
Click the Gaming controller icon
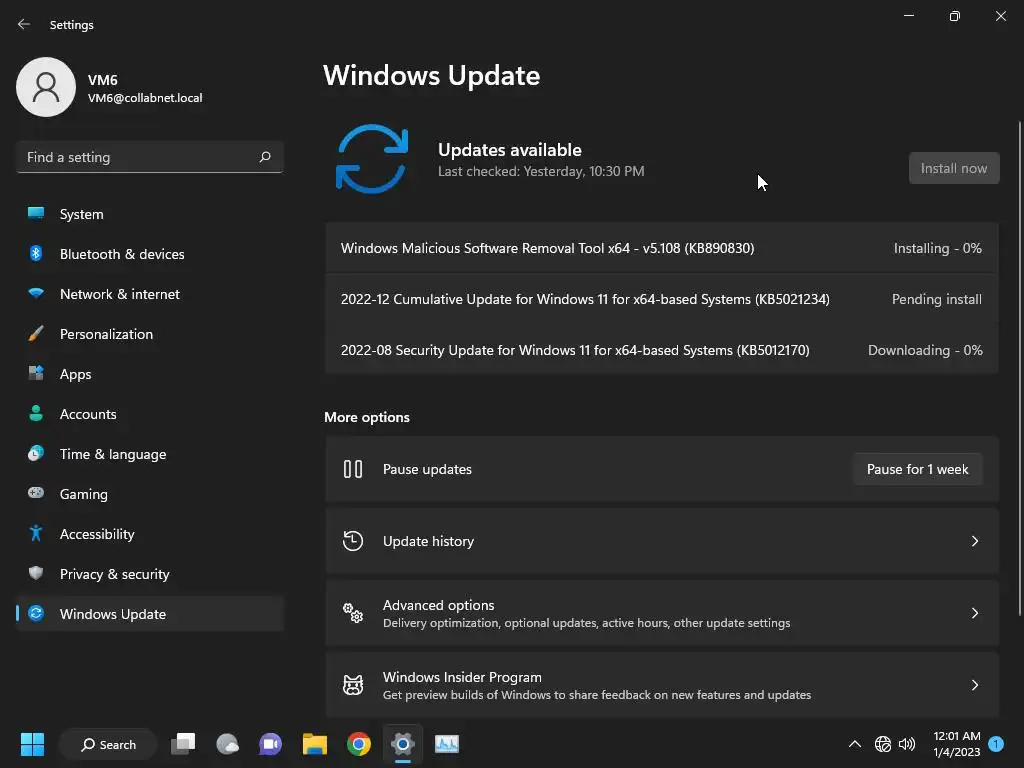tap(36, 493)
